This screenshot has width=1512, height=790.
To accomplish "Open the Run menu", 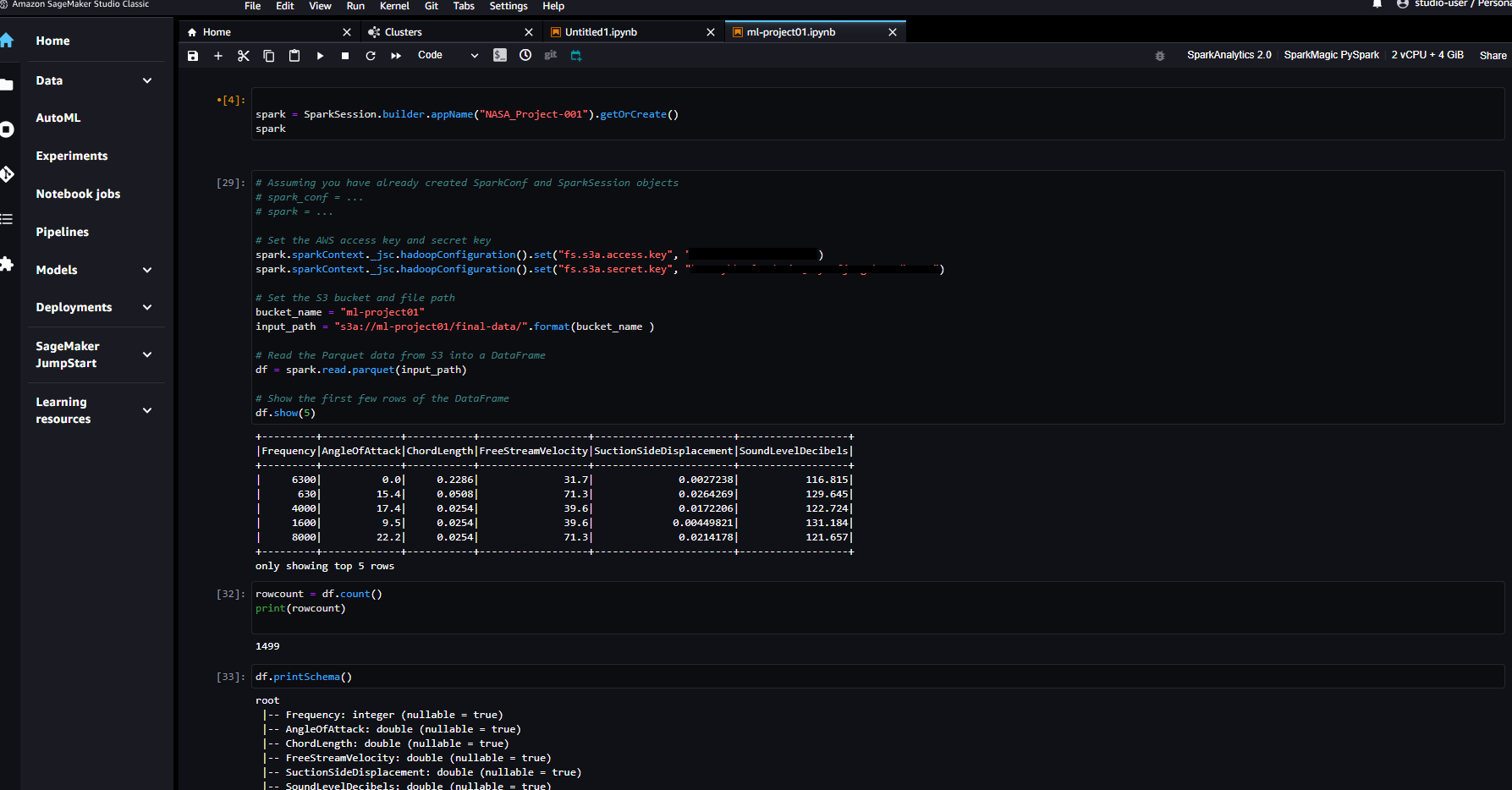I will [x=355, y=6].
